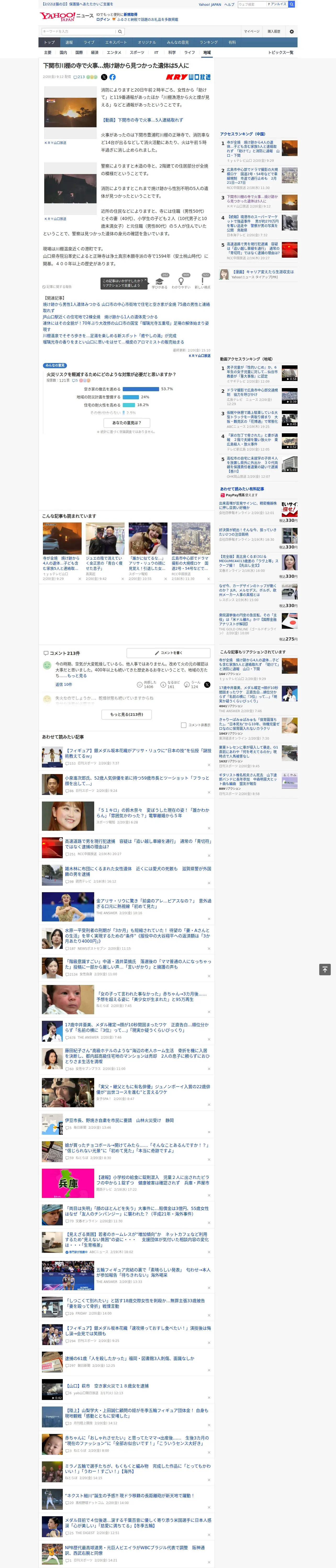Open 【速報】小学校の給食に錠剤混入 article thumbnail

[x=68, y=1183]
